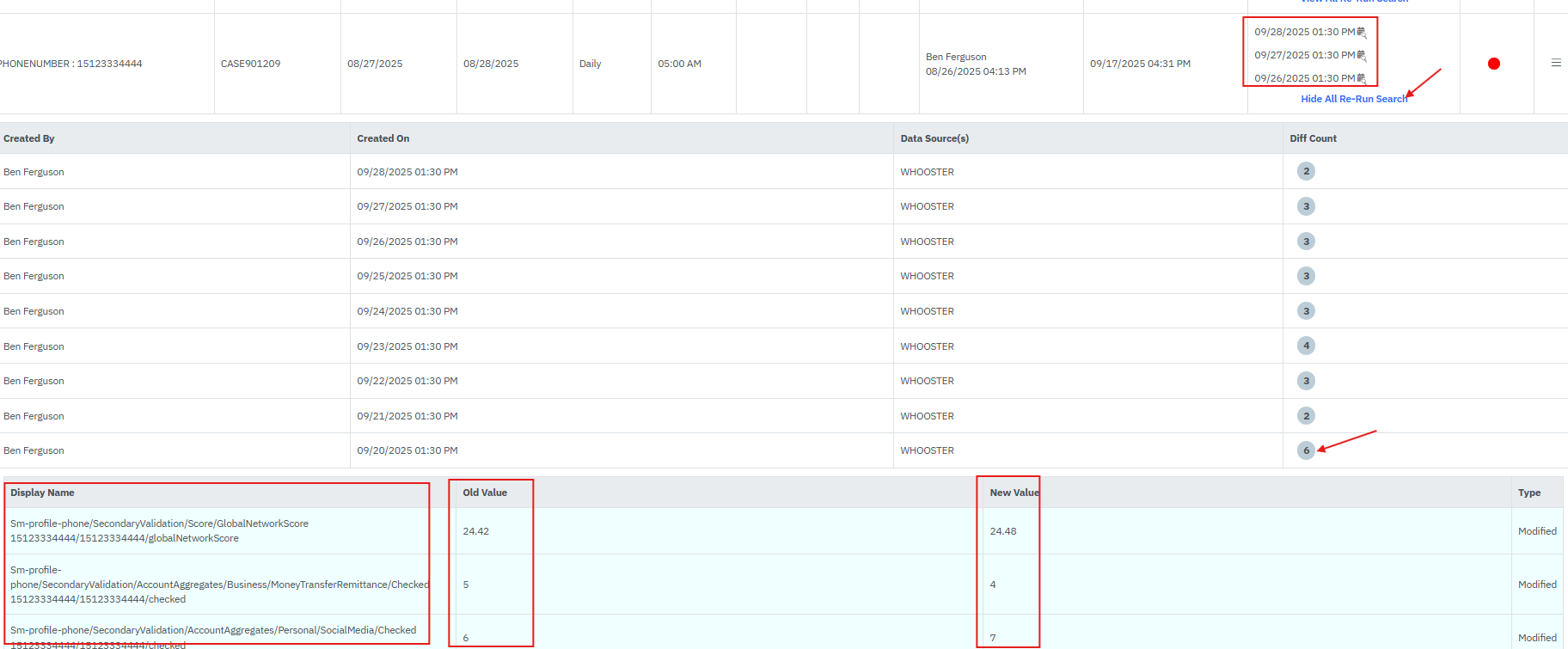The height and width of the screenshot is (649, 1568).
Task: Click calendar-search icon beside 09/26/2025 re-run
Action: click(1362, 79)
